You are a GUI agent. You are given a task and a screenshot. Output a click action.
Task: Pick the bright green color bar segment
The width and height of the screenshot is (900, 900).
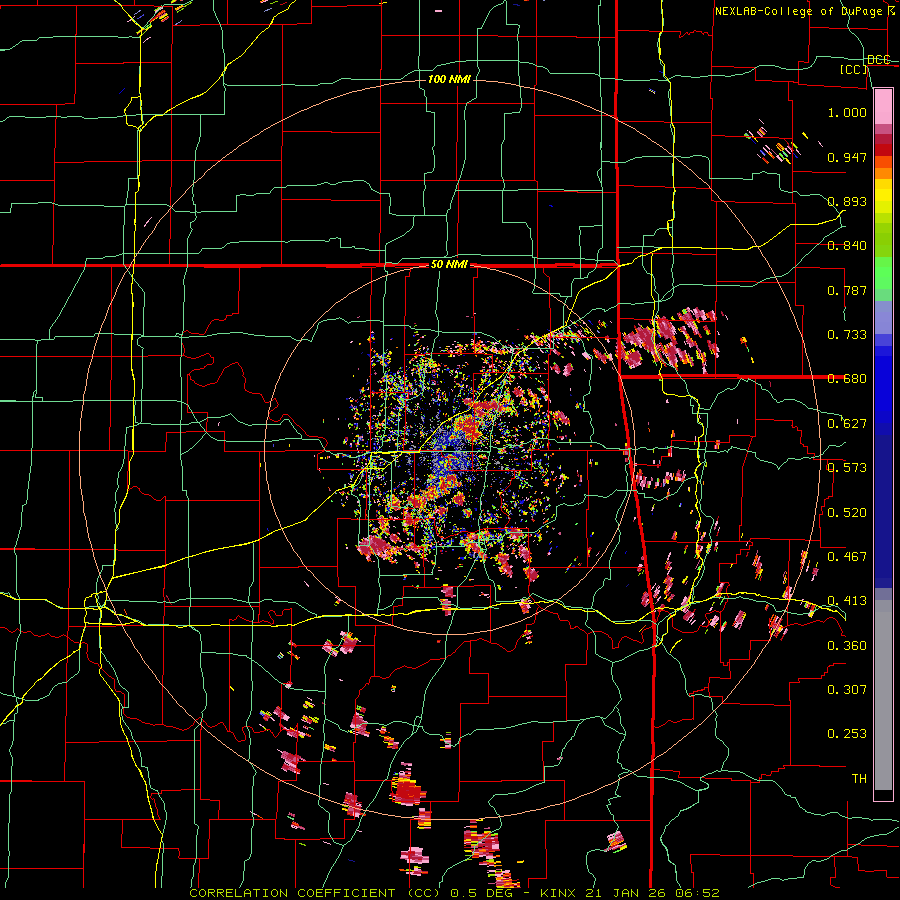pos(883,273)
